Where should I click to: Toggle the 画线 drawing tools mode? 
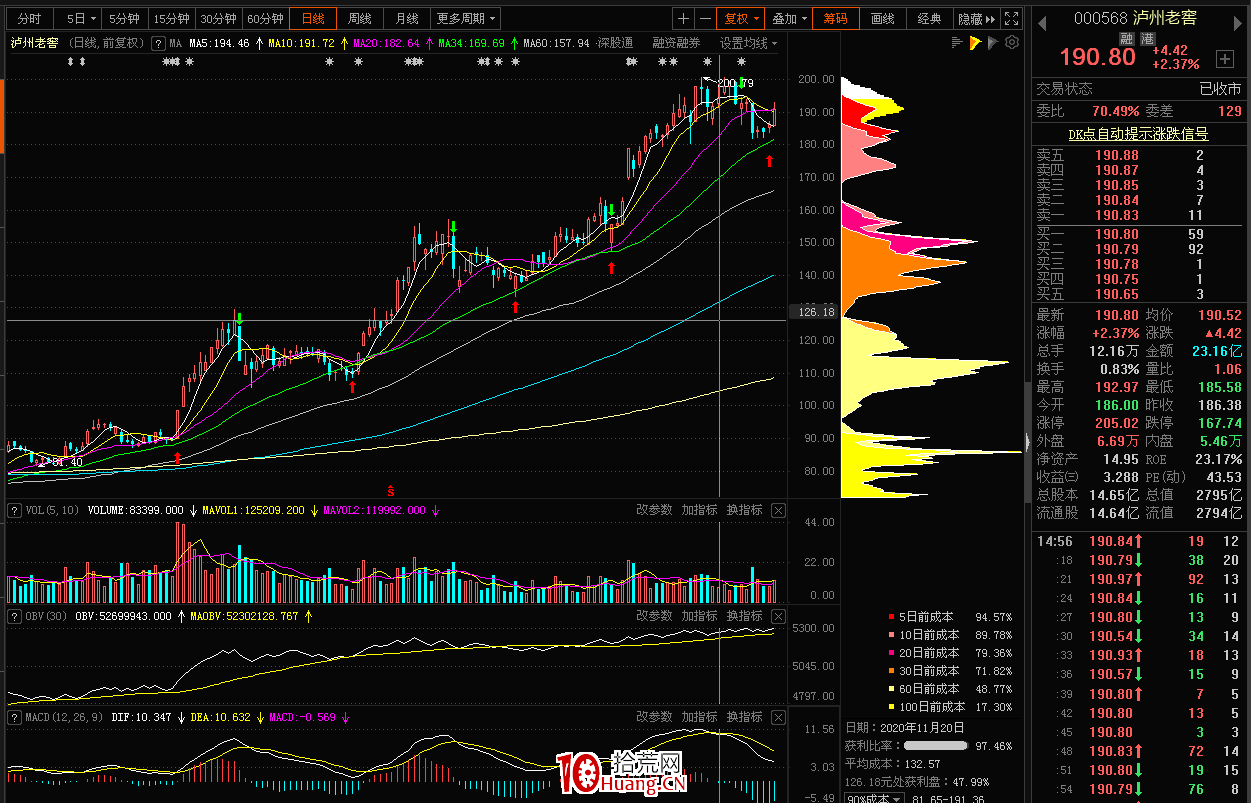click(882, 19)
